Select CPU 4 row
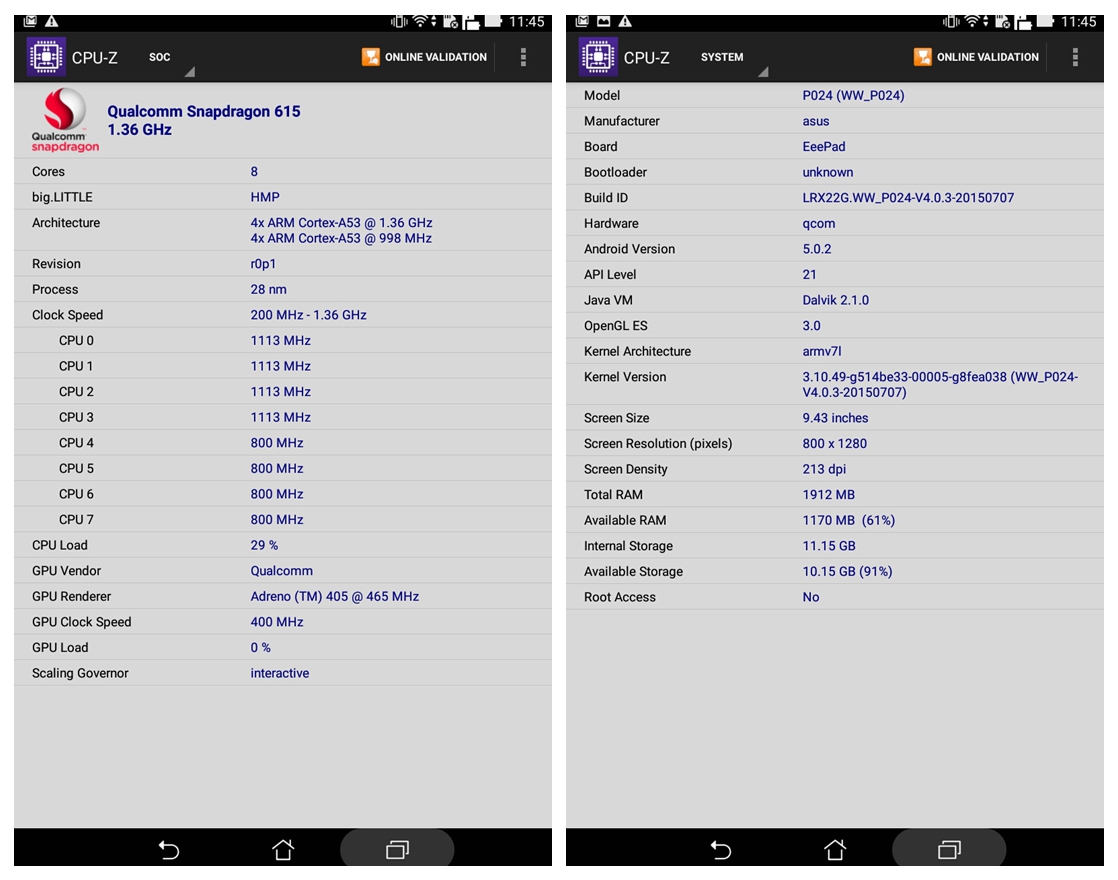This screenshot has width=1118, height=880. 283,443
